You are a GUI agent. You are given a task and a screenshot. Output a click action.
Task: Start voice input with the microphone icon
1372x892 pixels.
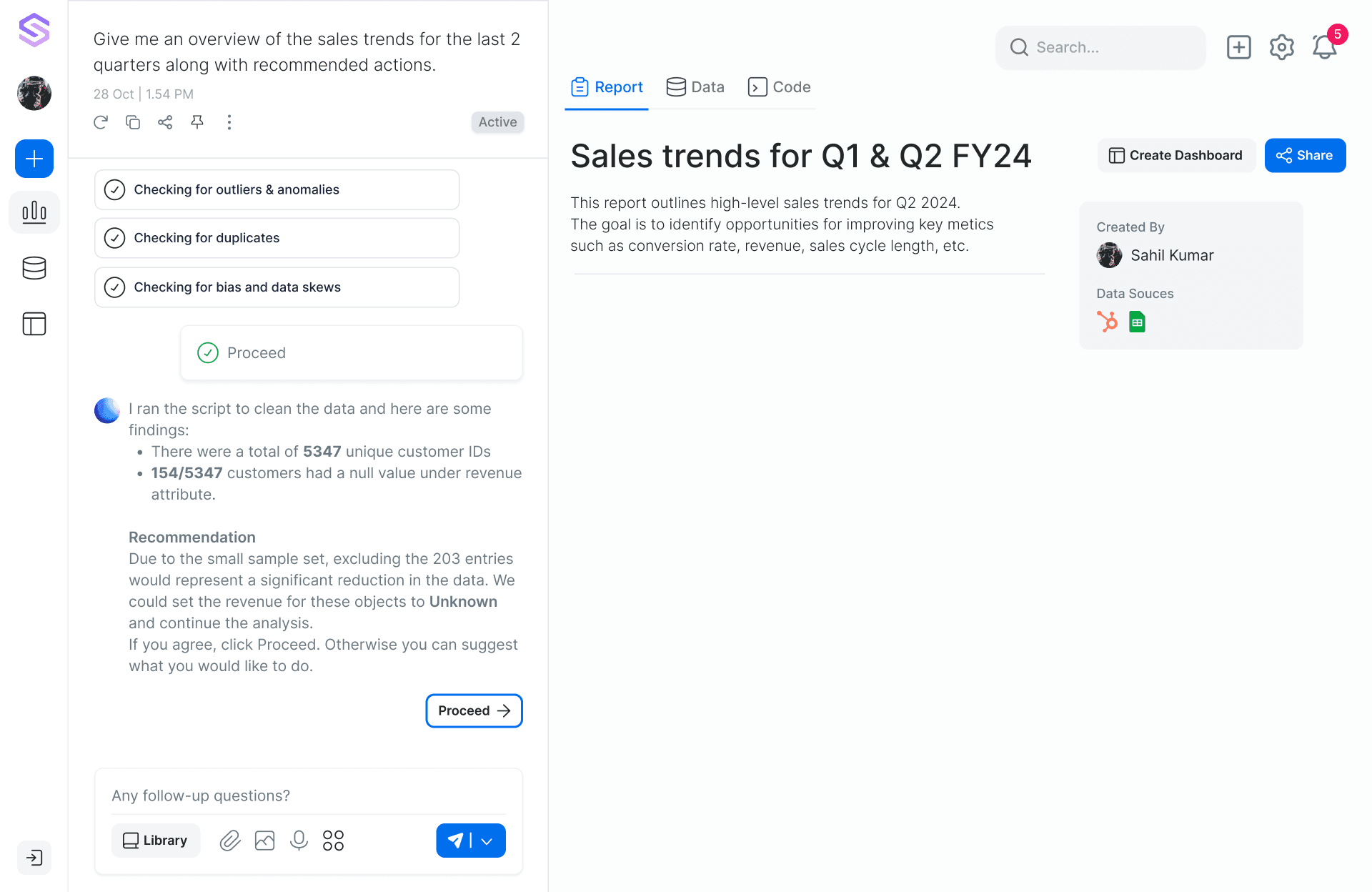(x=299, y=841)
